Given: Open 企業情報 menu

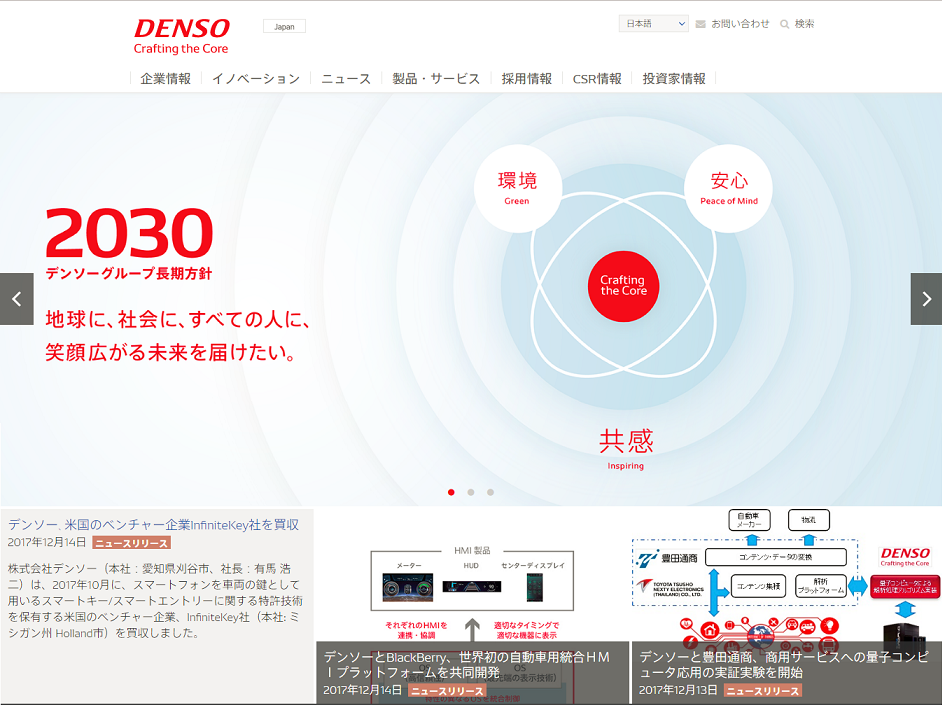Looking at the screenshot, I should [x=166, y=79].
